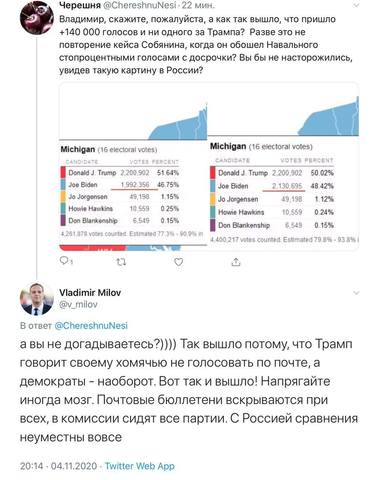Open the @ChereshnuNesi mention link
The image size is (387, 480).
(x=91, y=325)
